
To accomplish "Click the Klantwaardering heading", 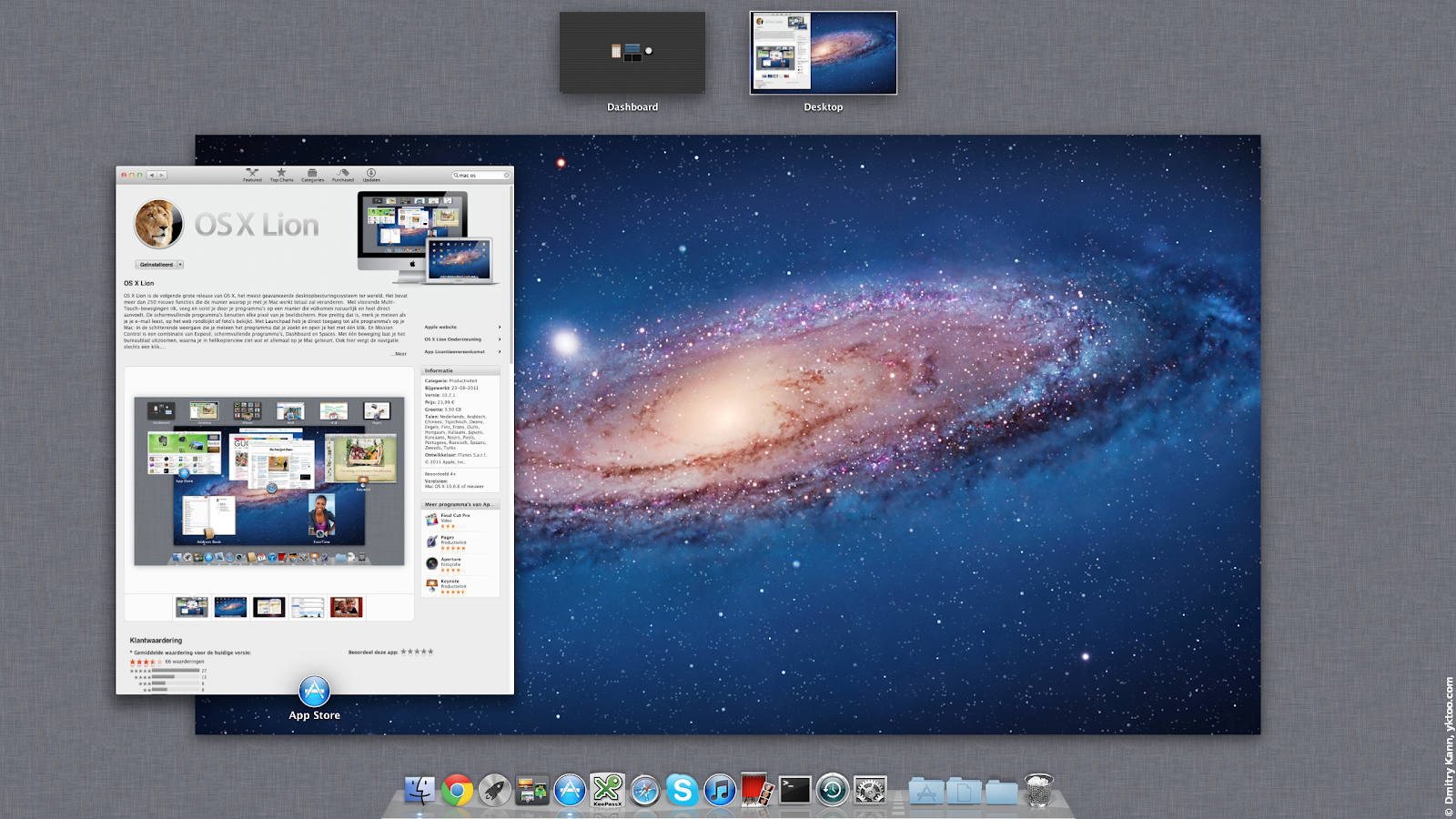I will point(156,641).
